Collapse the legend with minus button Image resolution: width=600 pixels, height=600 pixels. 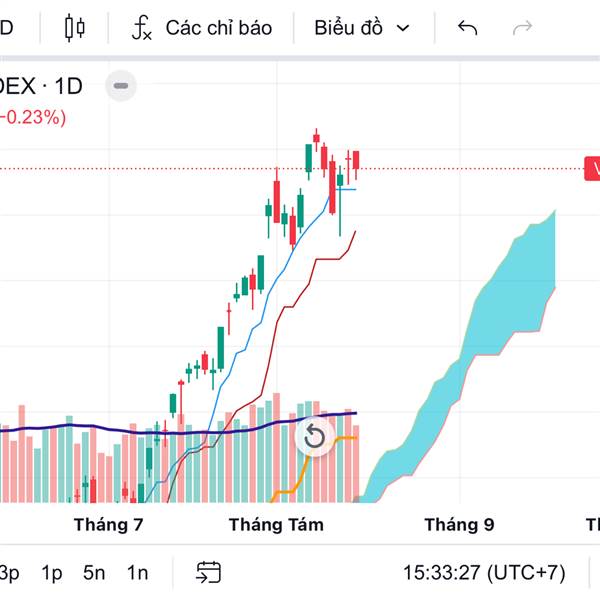[121, 86]
